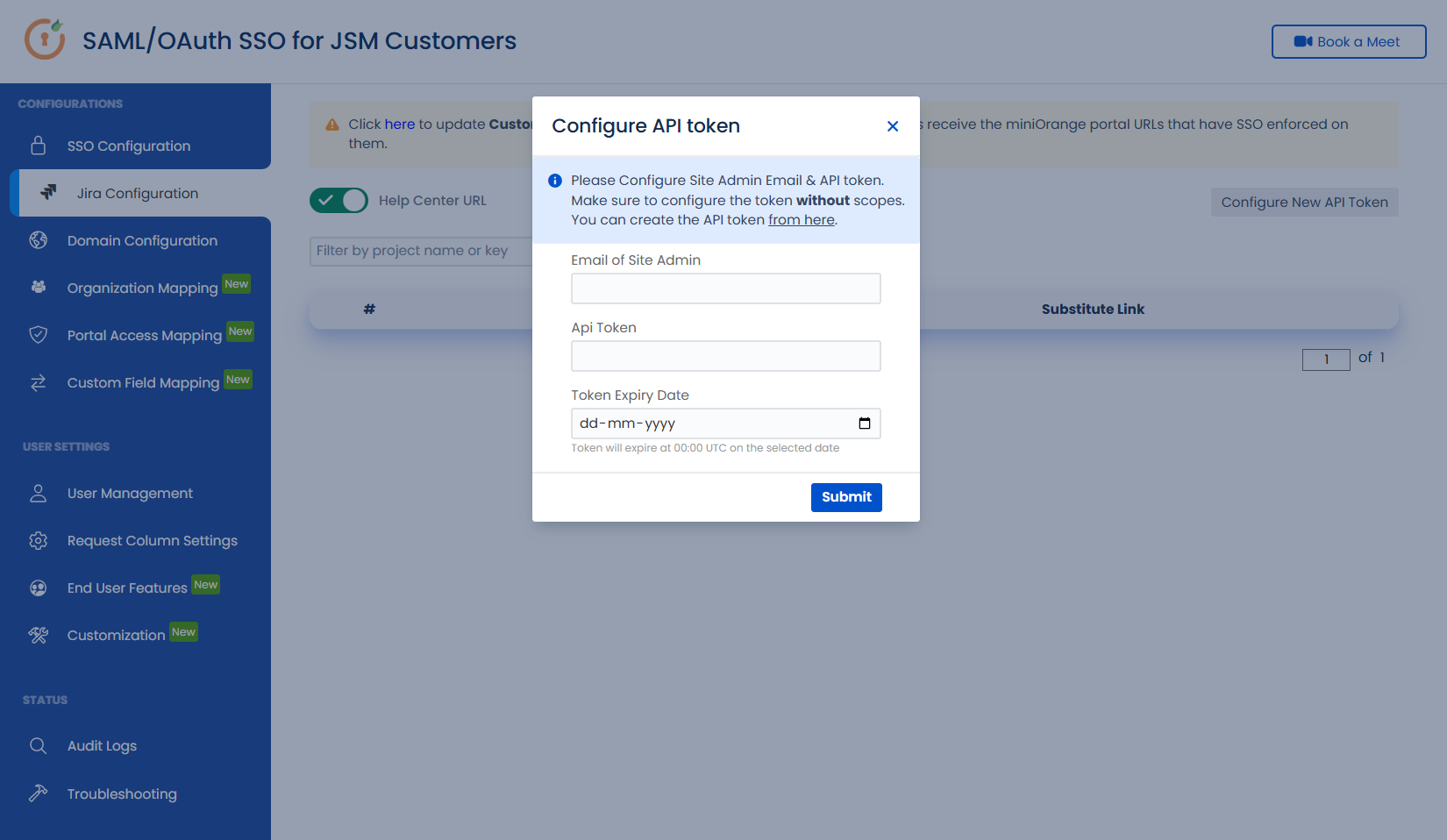The image size is (1447, 840).
Task: Focus the Api Token input field
Action: pyautogui.click(x=726, y=356)
